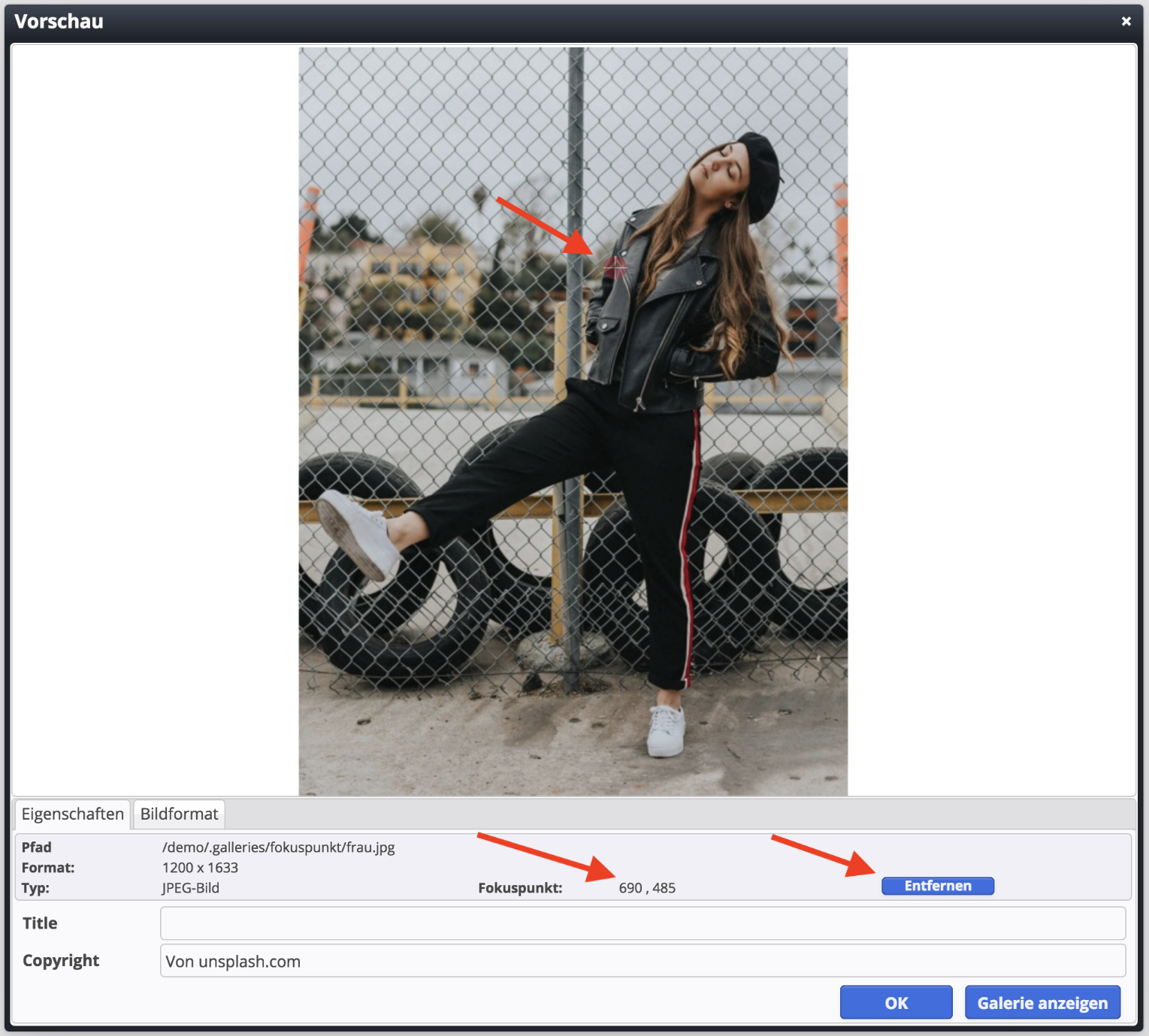
Task: Confirm the dialog with OK
Action: [896, 1003]
